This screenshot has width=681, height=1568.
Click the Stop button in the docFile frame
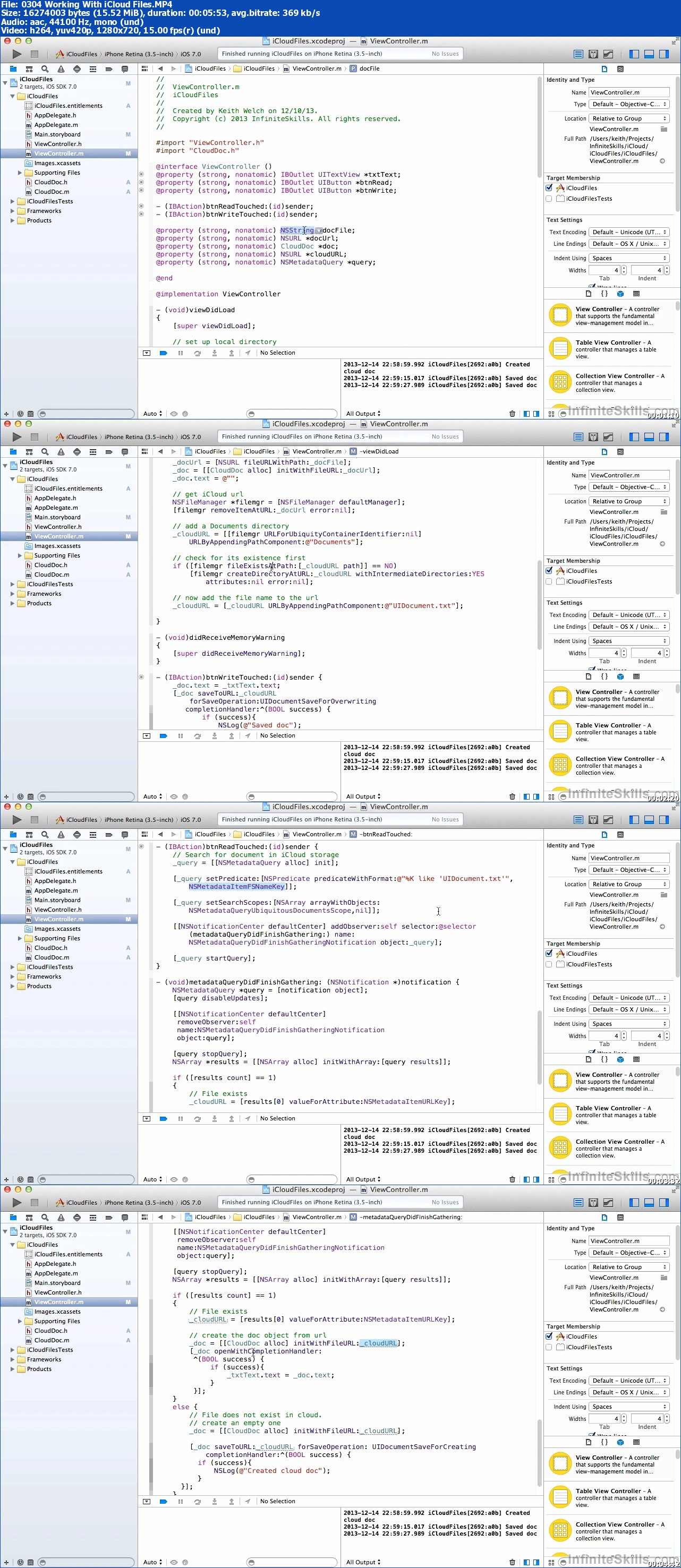coord(35,54)
